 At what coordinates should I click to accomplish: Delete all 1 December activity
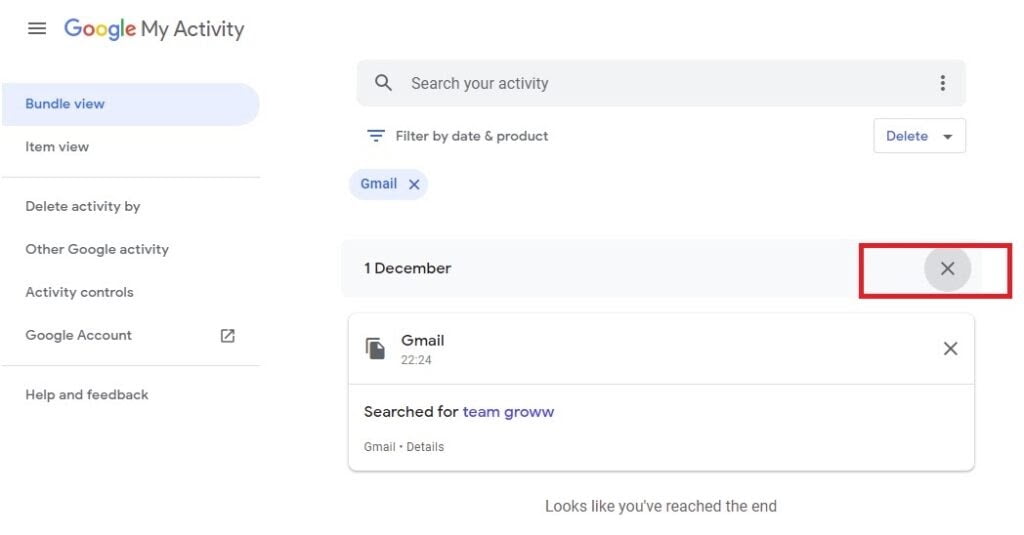pyautogui.click(x=947, y=268)
